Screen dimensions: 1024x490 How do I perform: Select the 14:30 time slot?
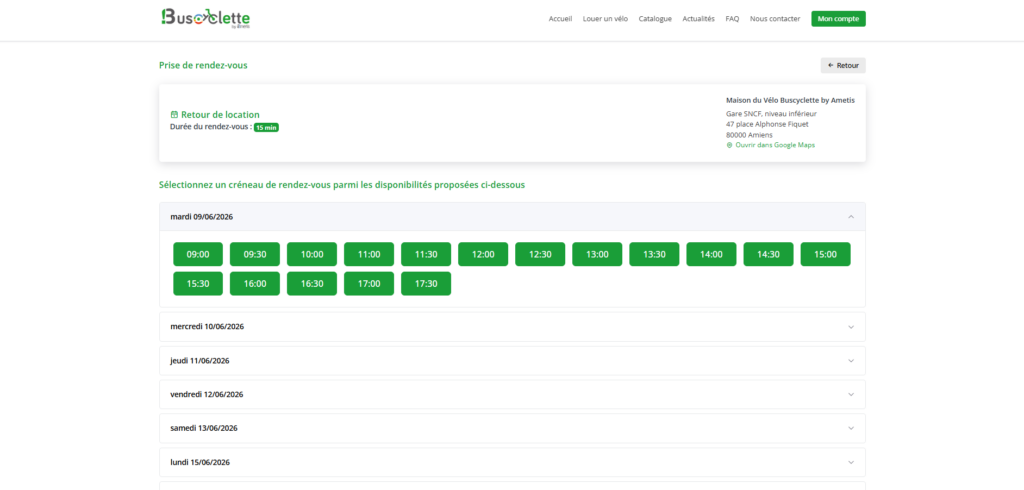tap(769, 254)
